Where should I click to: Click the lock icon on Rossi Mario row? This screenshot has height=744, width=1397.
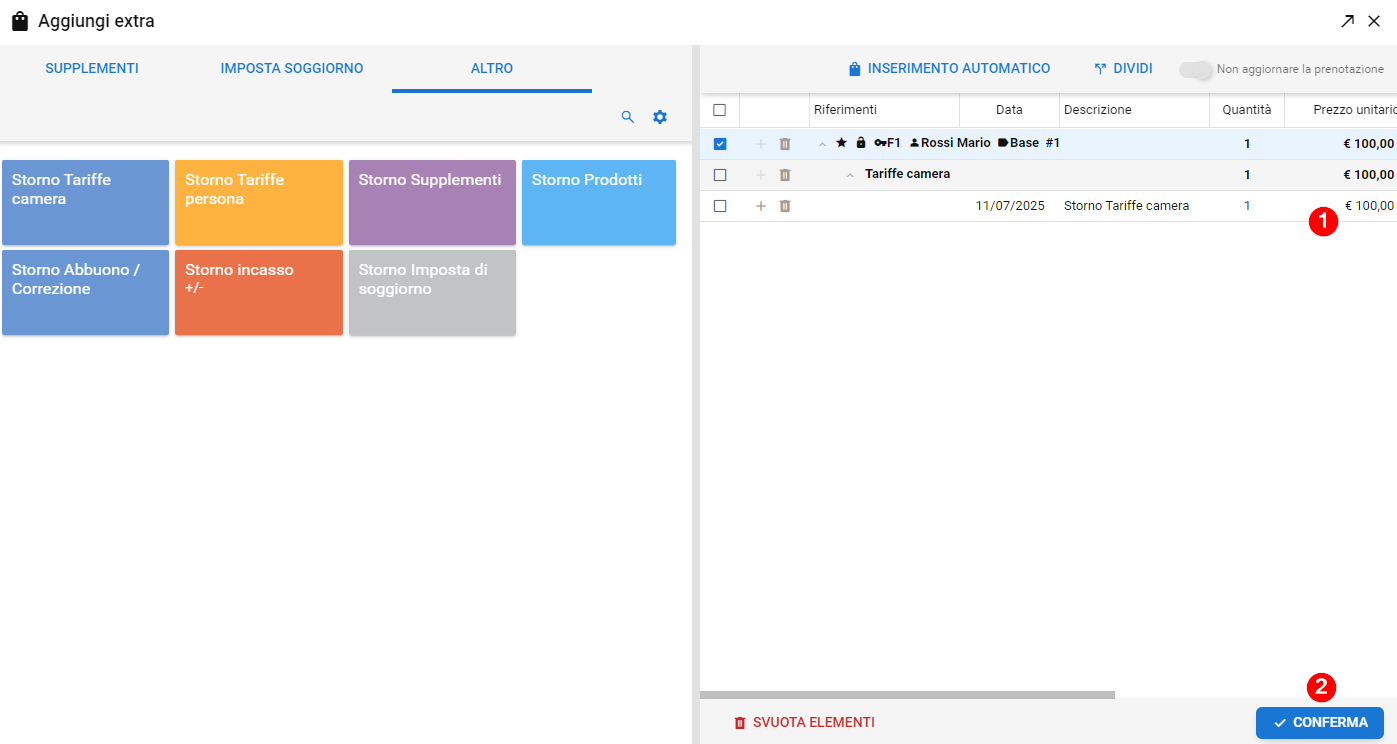pyautogui.click(x=860, y=143)
